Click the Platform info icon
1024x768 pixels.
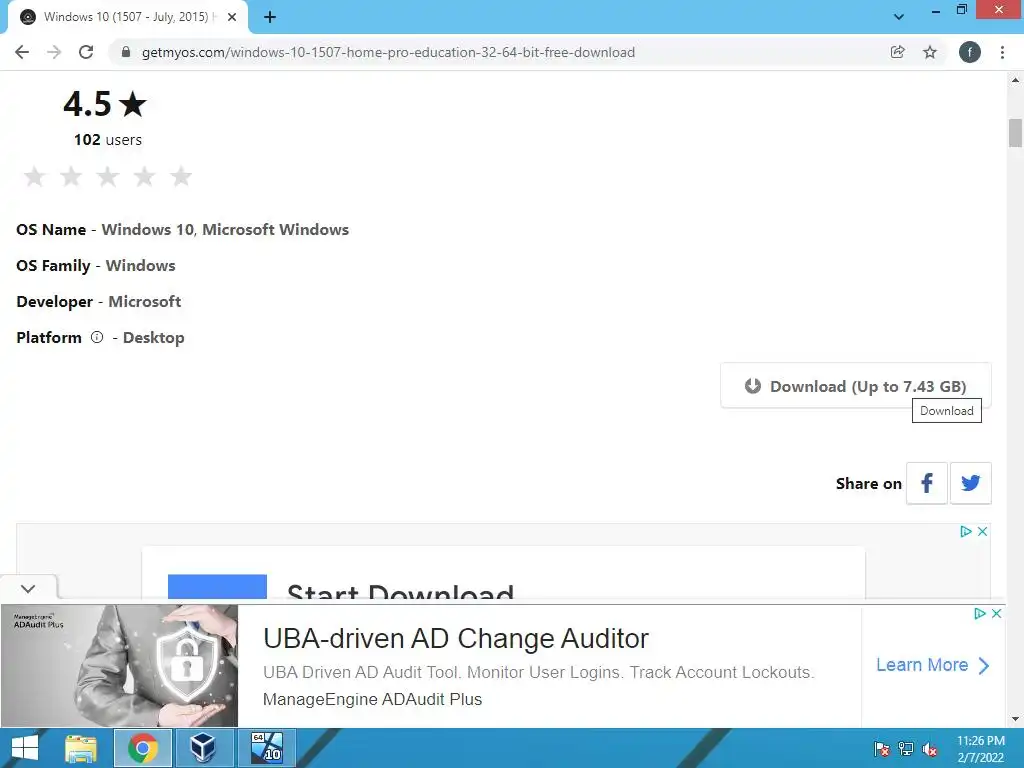pyautogui.click(x=97, y=337)
